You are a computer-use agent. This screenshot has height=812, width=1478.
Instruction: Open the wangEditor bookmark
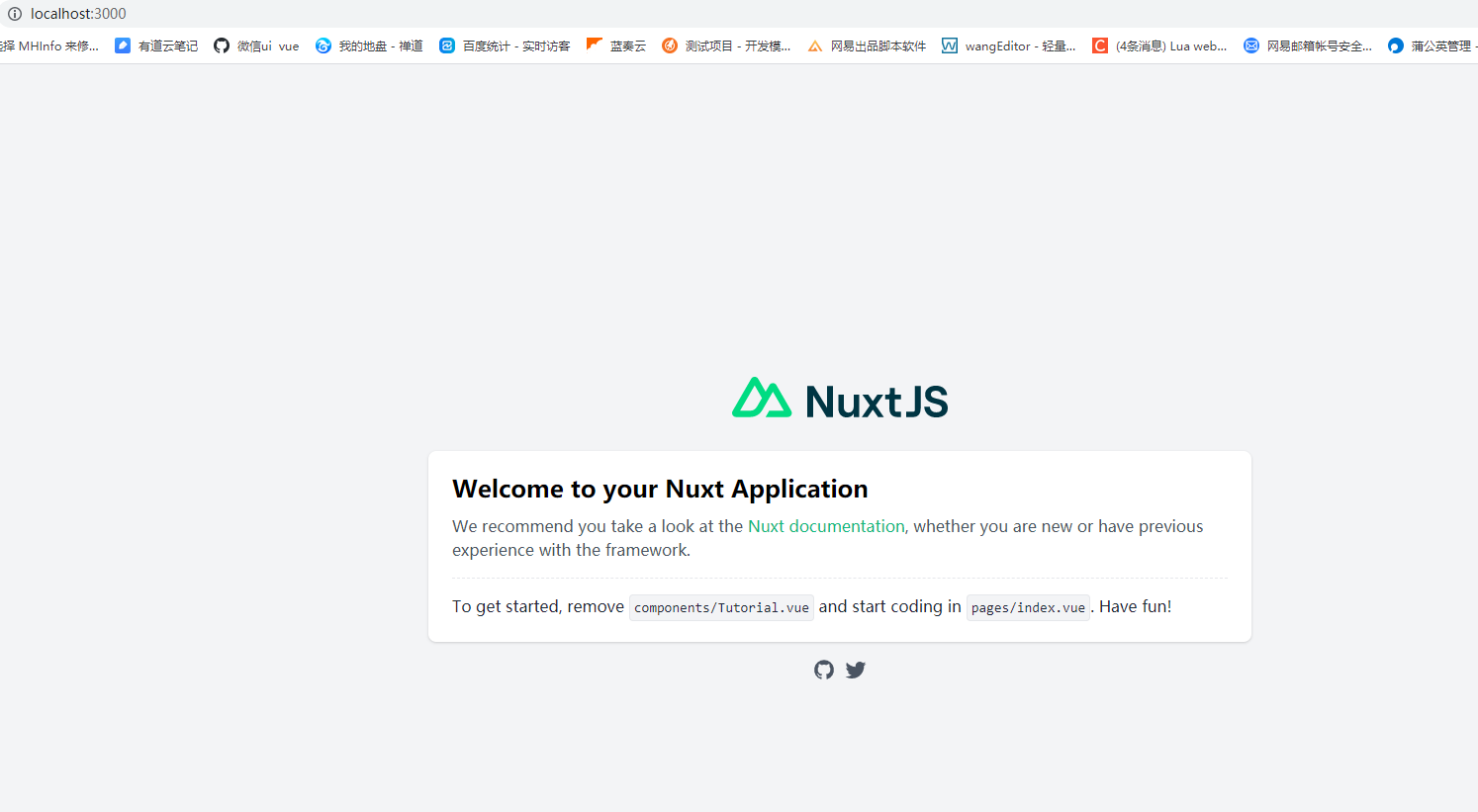1008,45
